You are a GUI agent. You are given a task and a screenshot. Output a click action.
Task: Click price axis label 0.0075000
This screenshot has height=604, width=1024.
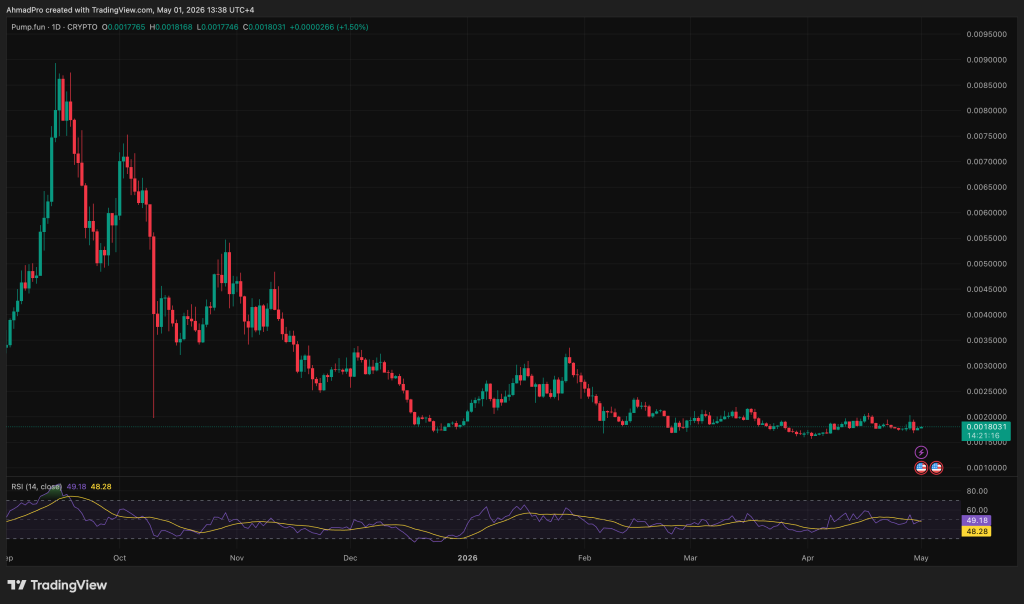[x=986, y=136]
